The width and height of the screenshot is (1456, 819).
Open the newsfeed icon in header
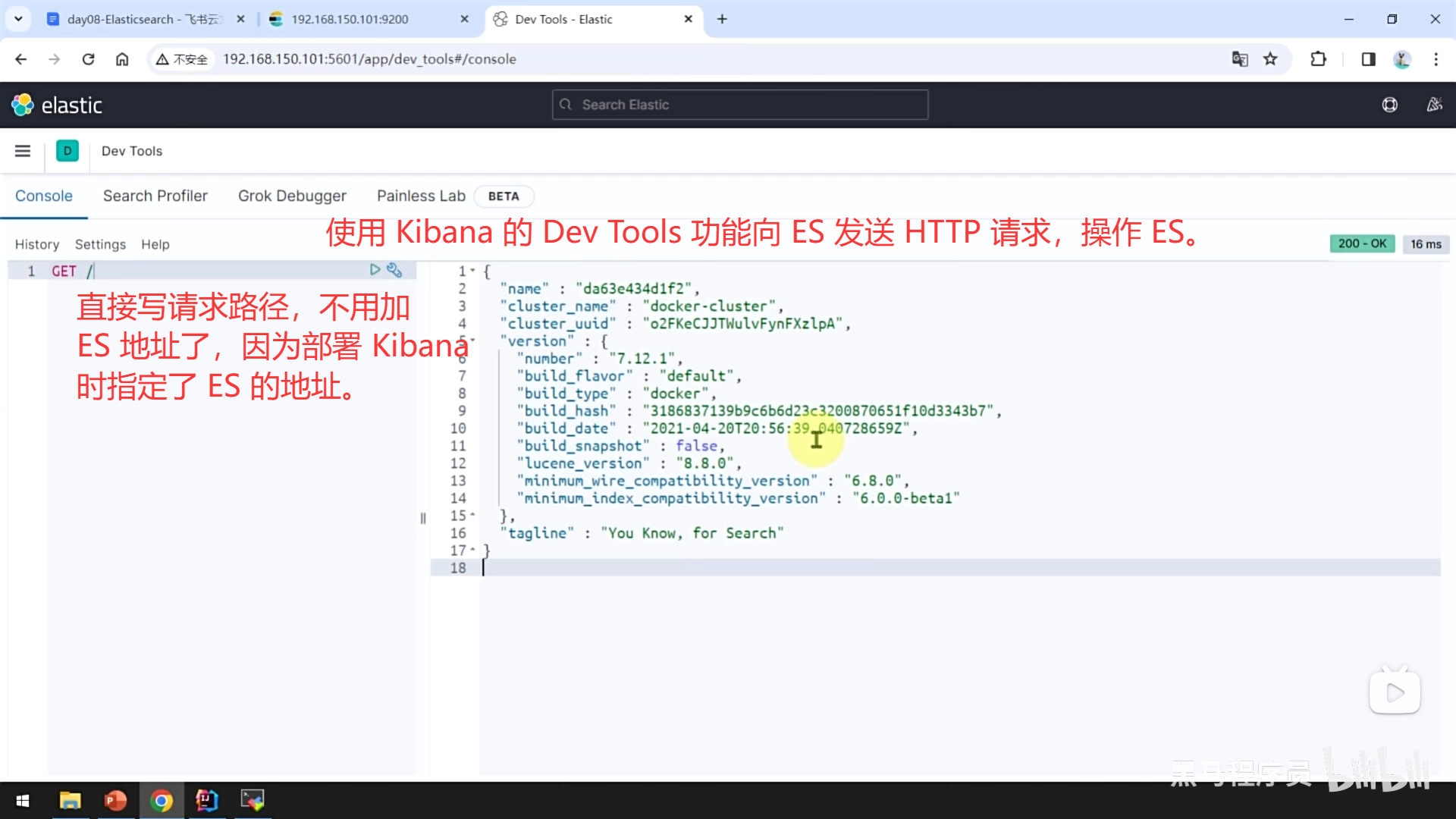click(1434, 105)
